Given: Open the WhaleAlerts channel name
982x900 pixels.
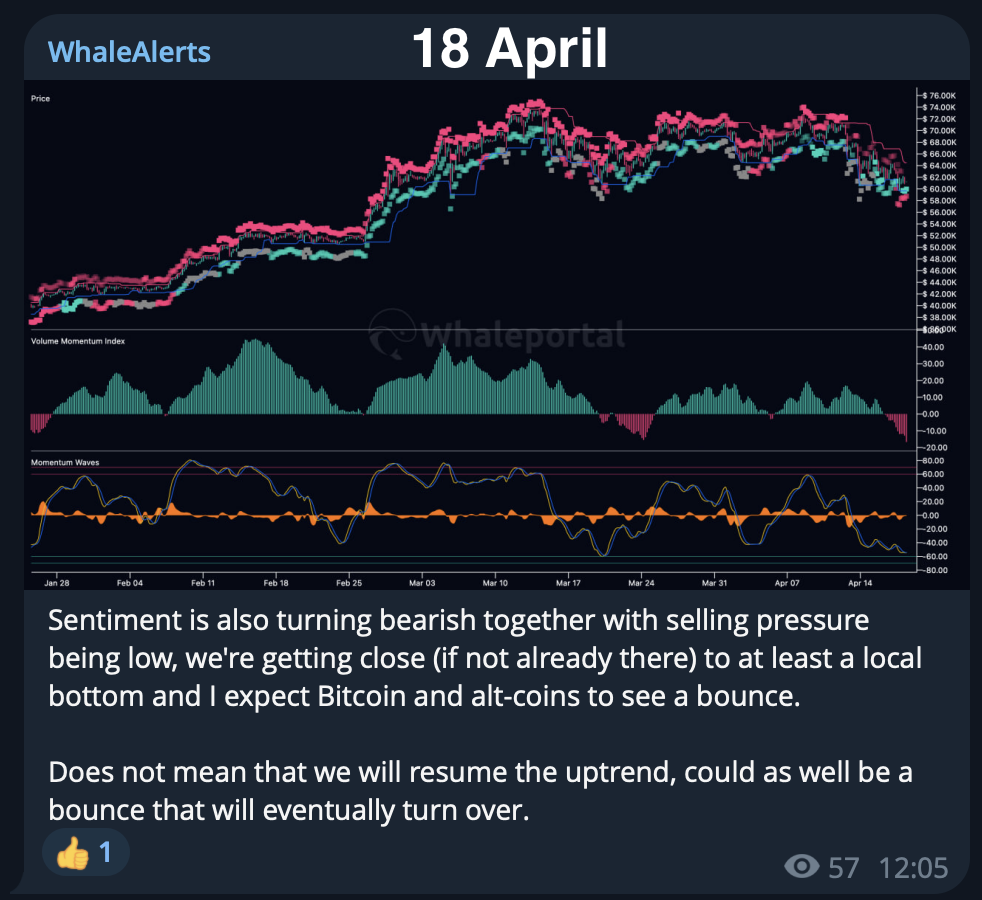Looking at the screenshot, I should tap(130, 50).
